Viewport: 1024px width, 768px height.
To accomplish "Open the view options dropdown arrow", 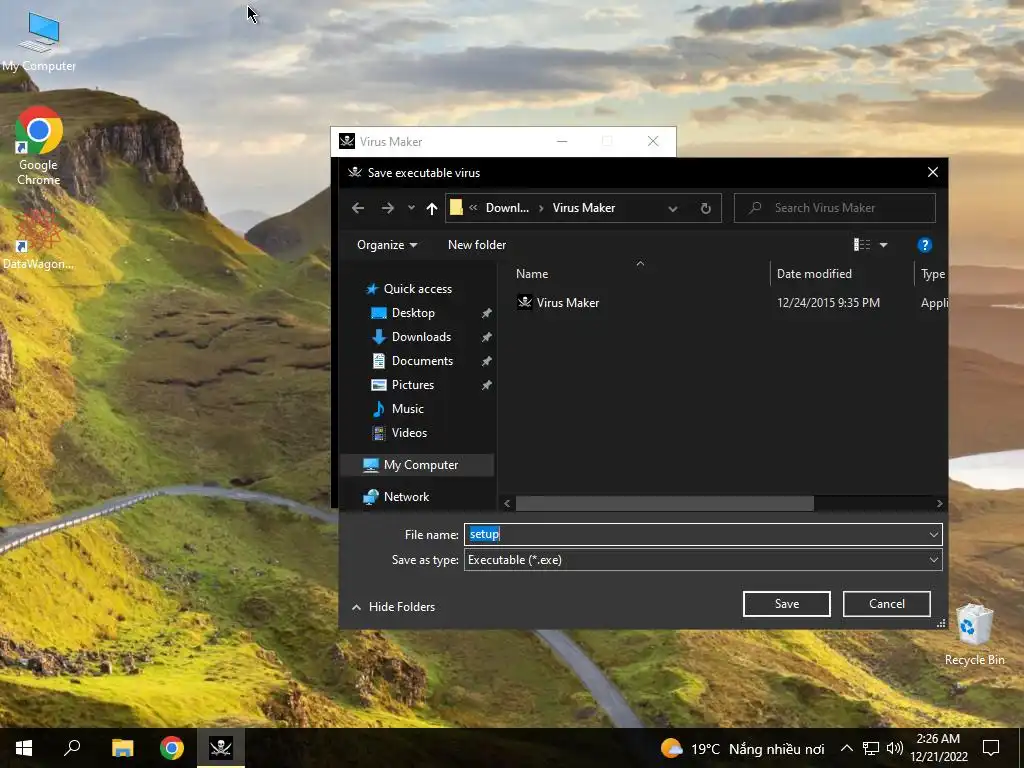I will pos(884,245).
